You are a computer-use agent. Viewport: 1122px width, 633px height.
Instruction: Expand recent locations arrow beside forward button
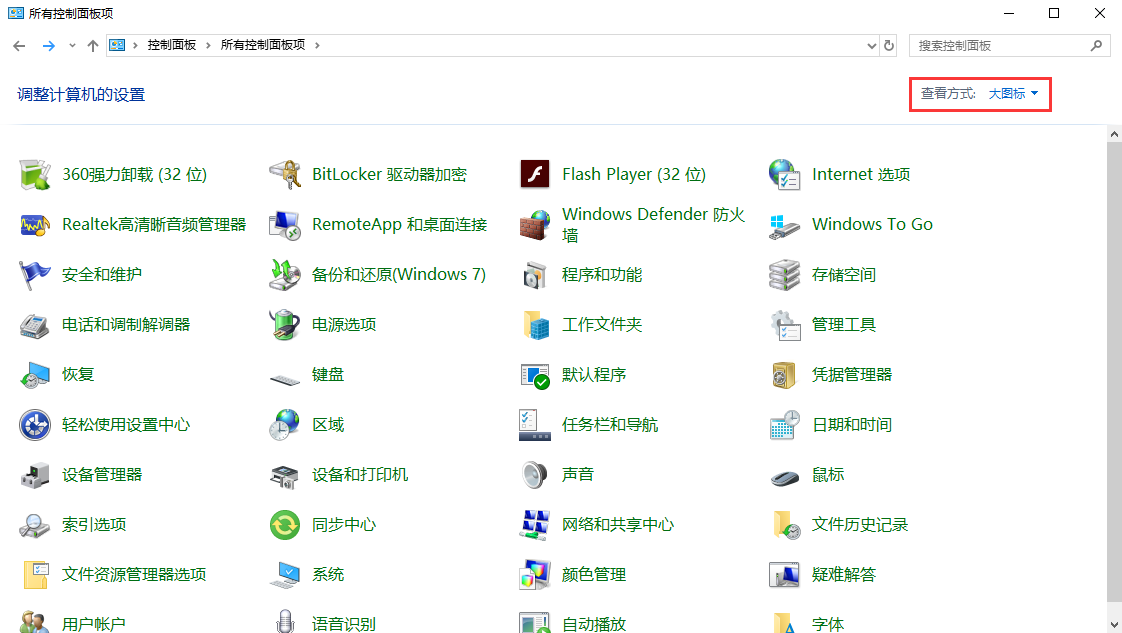pos(72,46)
